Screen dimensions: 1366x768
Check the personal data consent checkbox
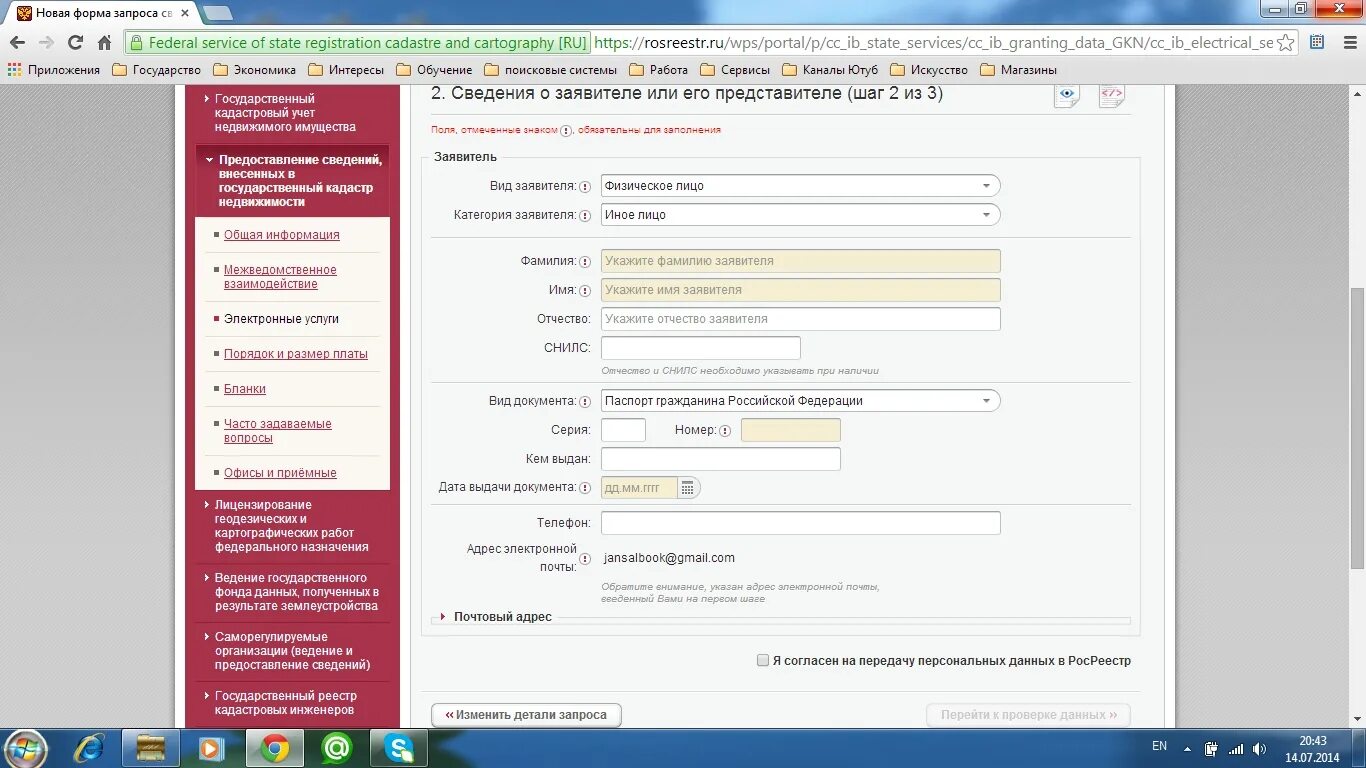tap(763, 660)
